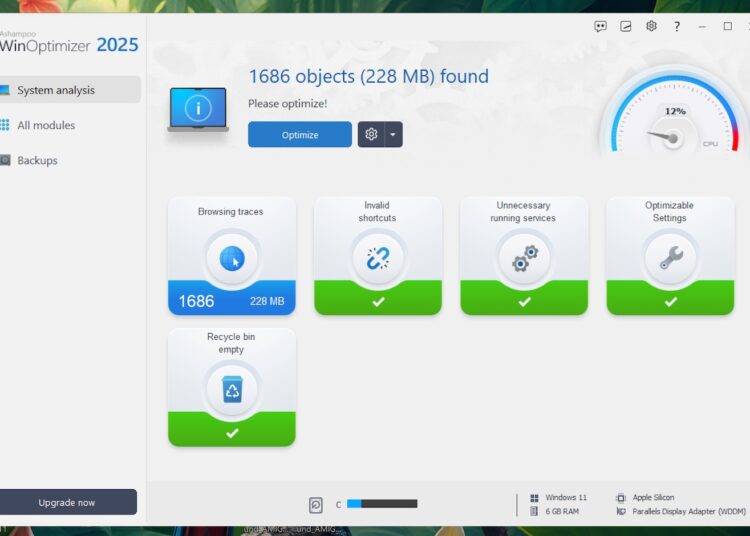Click the broken link Invalid shortcuts icon
This screenshot has width=750, height=536.
378,258
